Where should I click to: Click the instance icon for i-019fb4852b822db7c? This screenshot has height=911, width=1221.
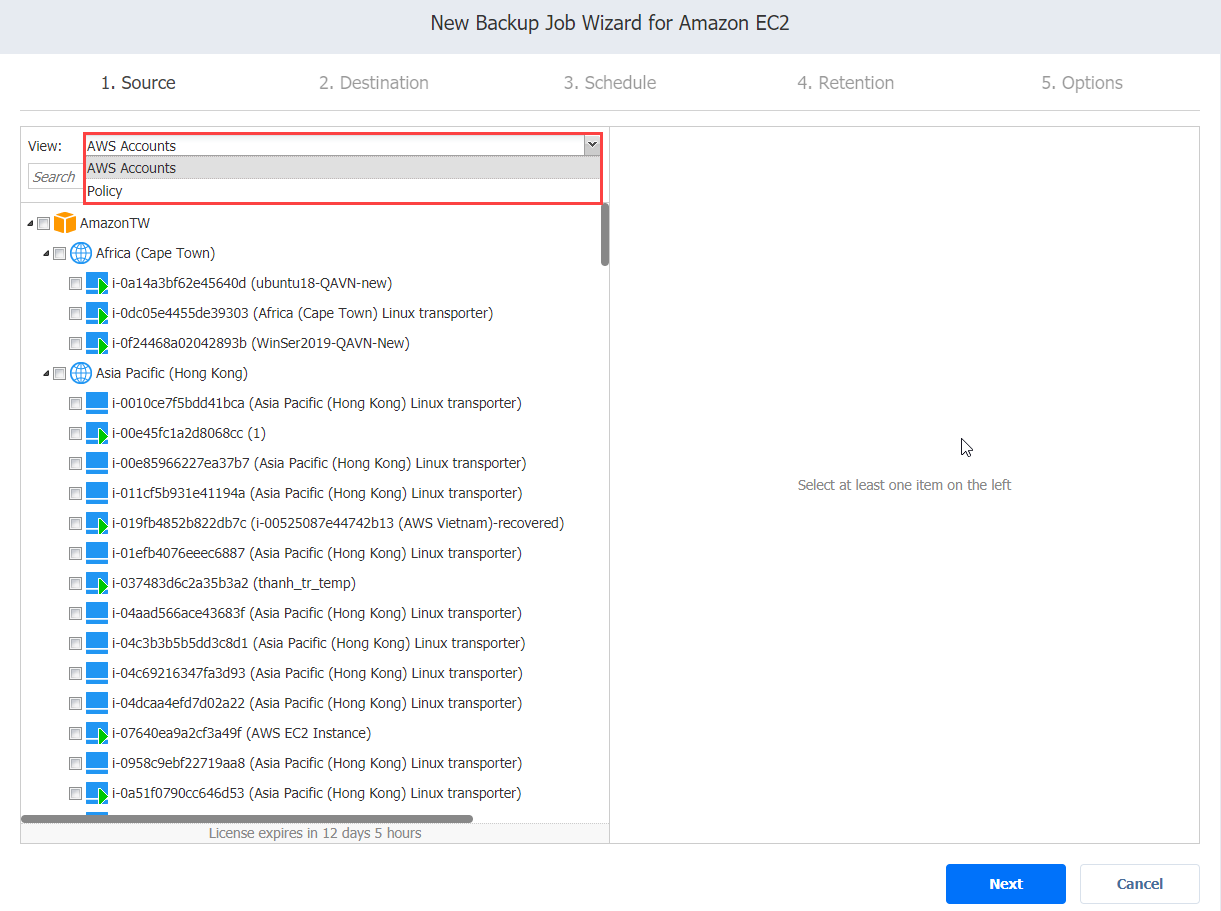(97, 523)
